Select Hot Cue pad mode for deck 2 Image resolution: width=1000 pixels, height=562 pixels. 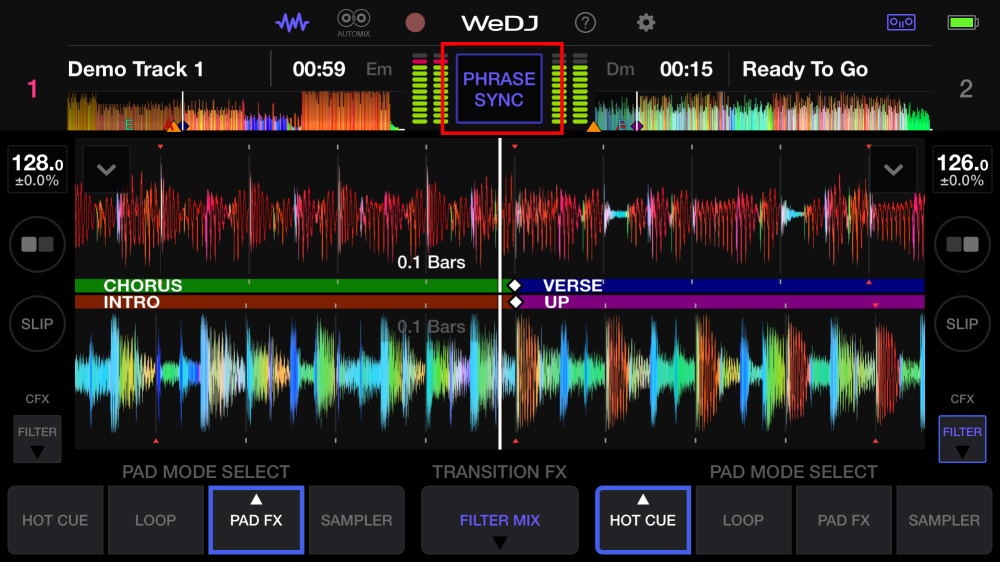click(x=643, y=520)
